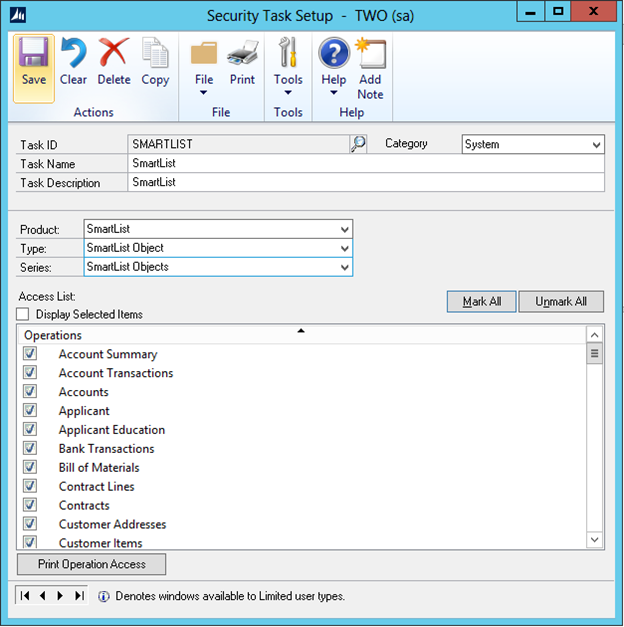
Task: Click the Task Description field
Action: [x=366, y=182]
